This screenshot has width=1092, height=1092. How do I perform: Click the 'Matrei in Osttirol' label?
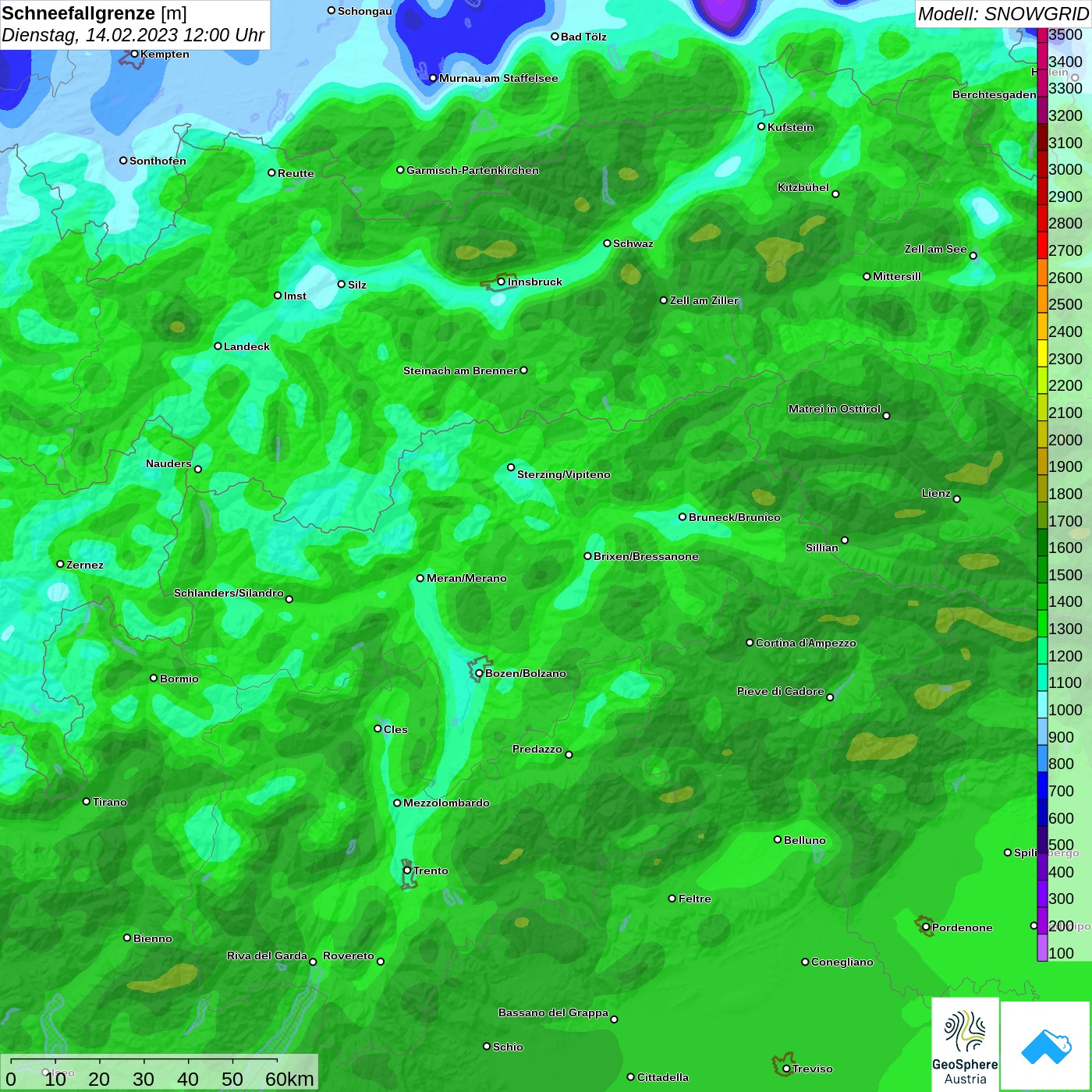835,409
